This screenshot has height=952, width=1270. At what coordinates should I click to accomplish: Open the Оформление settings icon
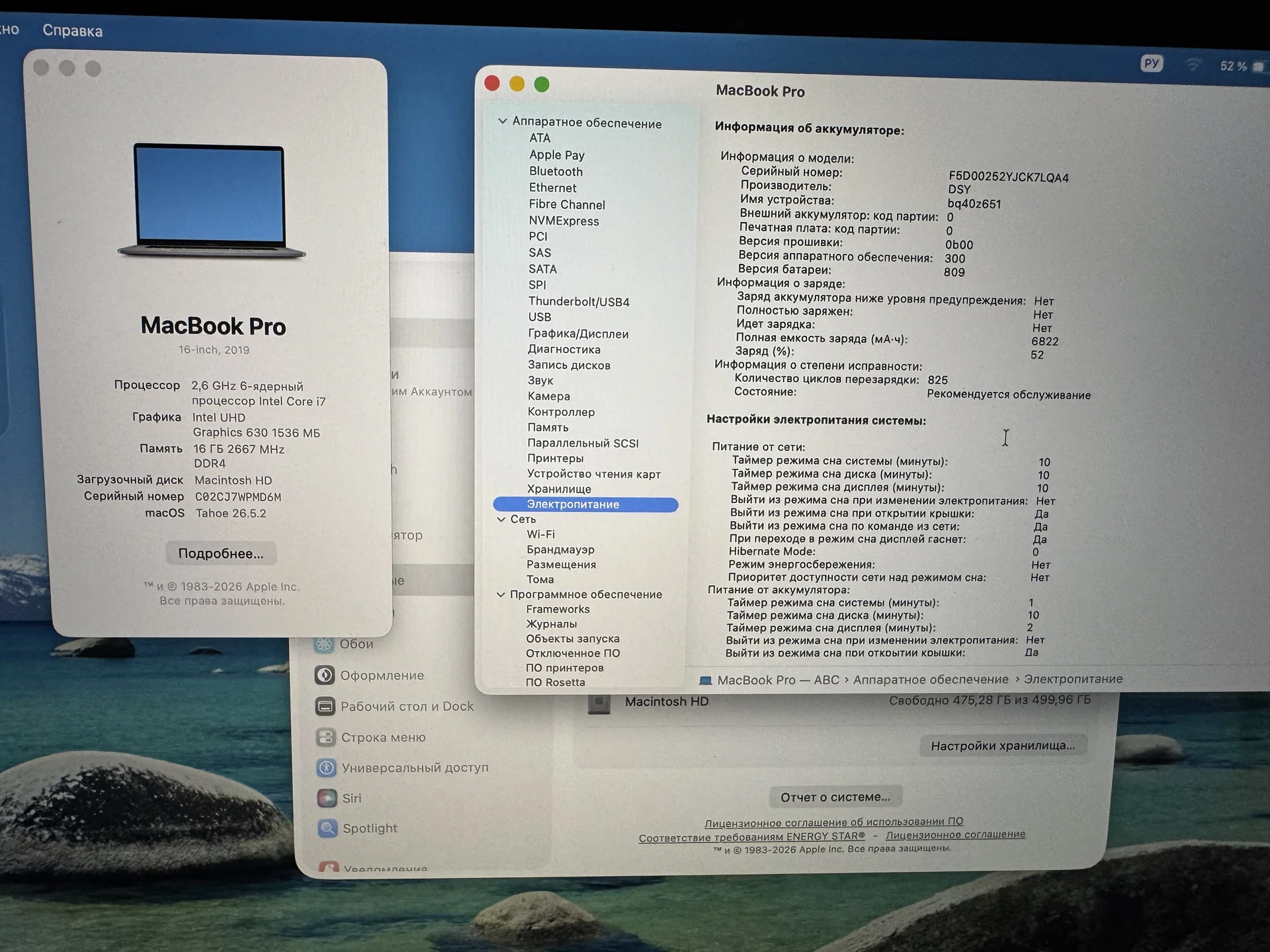[x=324, y=675]
